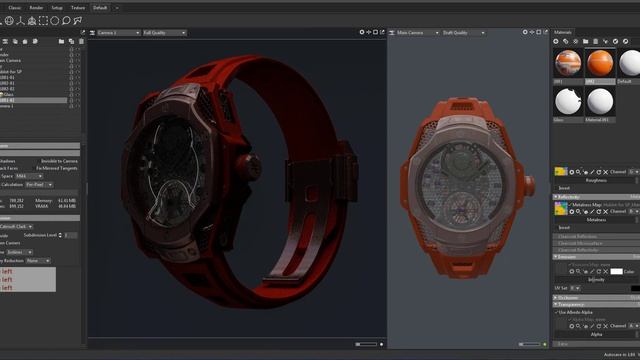640x360 pixels.
Task: Clear the emissive map with its X icon
Action: [x=606, y=271]
